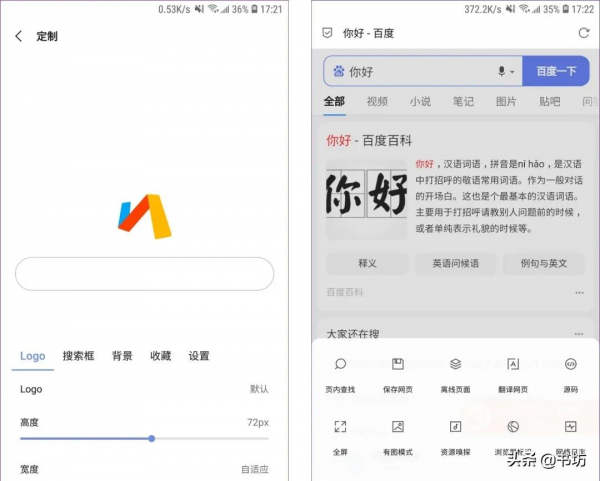Open the 搜索框 customization tab
Screen dimensions: 600x481
(x=78, y=356)
